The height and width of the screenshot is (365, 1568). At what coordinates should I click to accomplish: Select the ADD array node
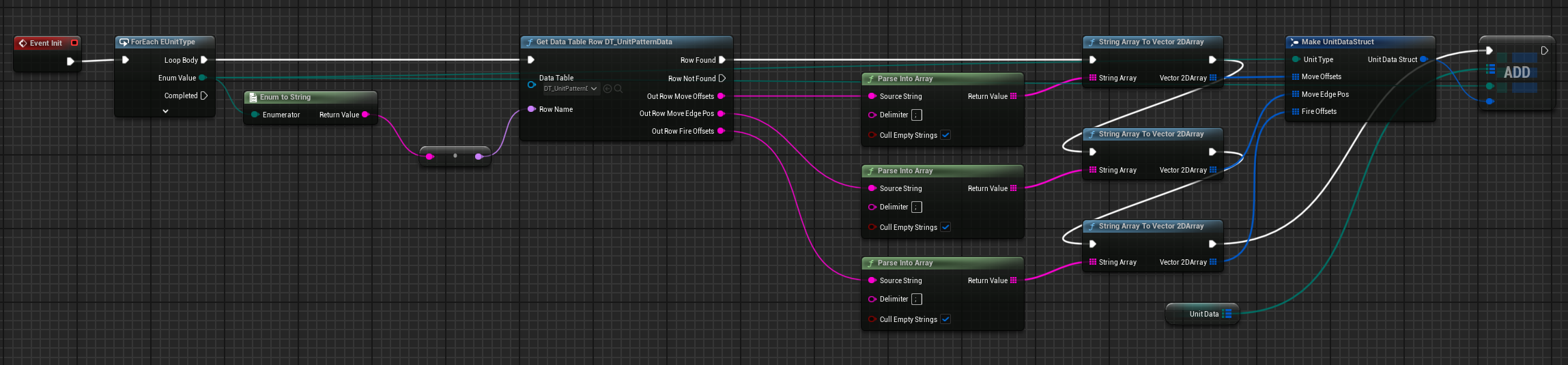click(x=1516, y=72)
